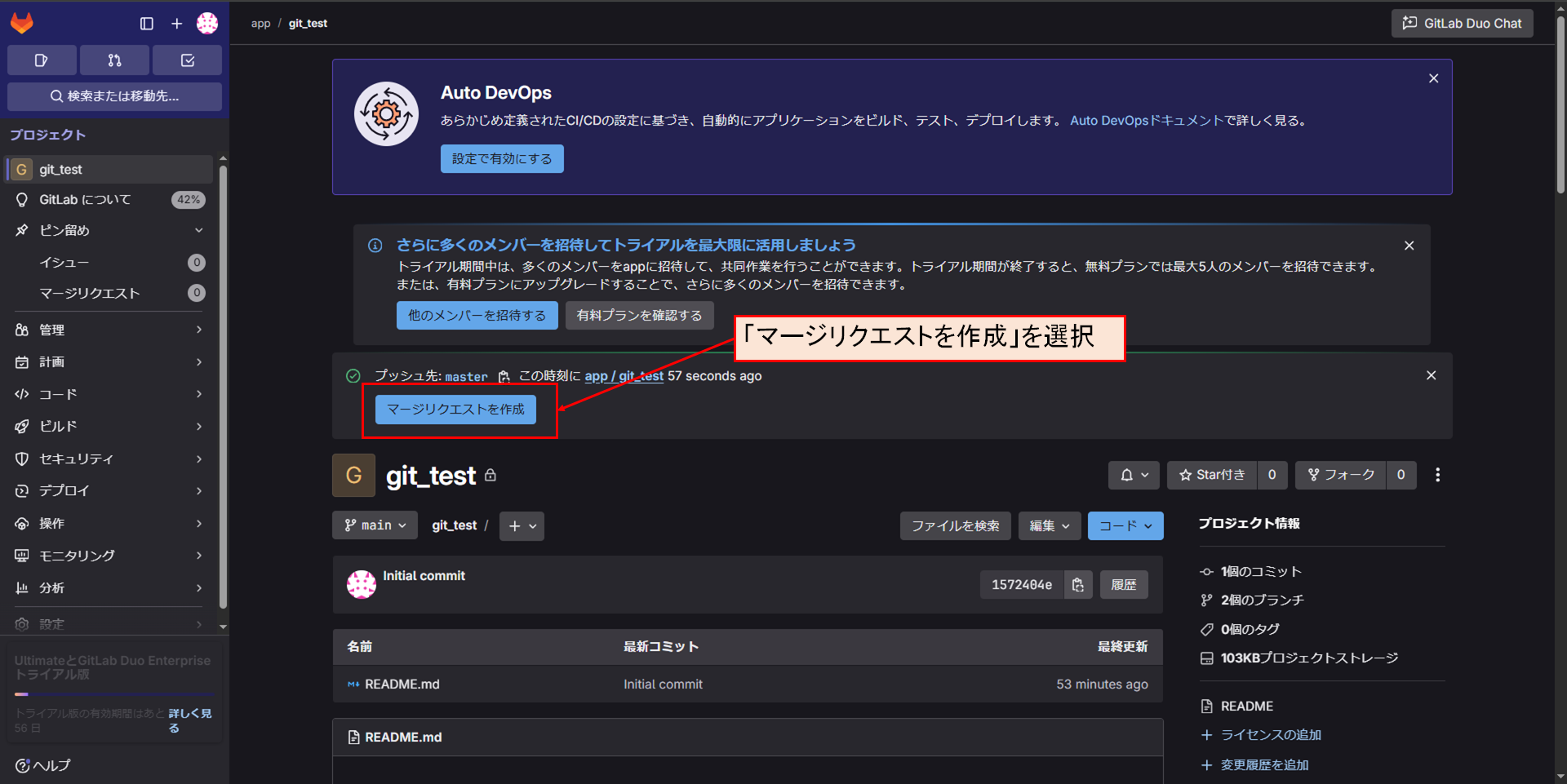Click the page vertical scrollbar

(1560, 106)
